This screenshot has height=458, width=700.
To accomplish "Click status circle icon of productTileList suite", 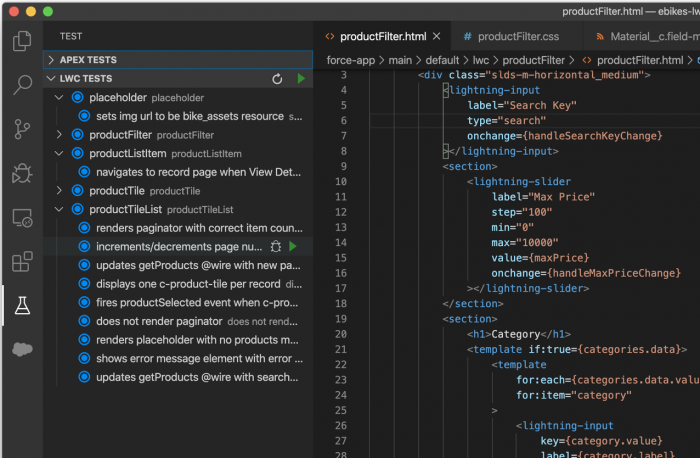I will (x=78, y=209).
